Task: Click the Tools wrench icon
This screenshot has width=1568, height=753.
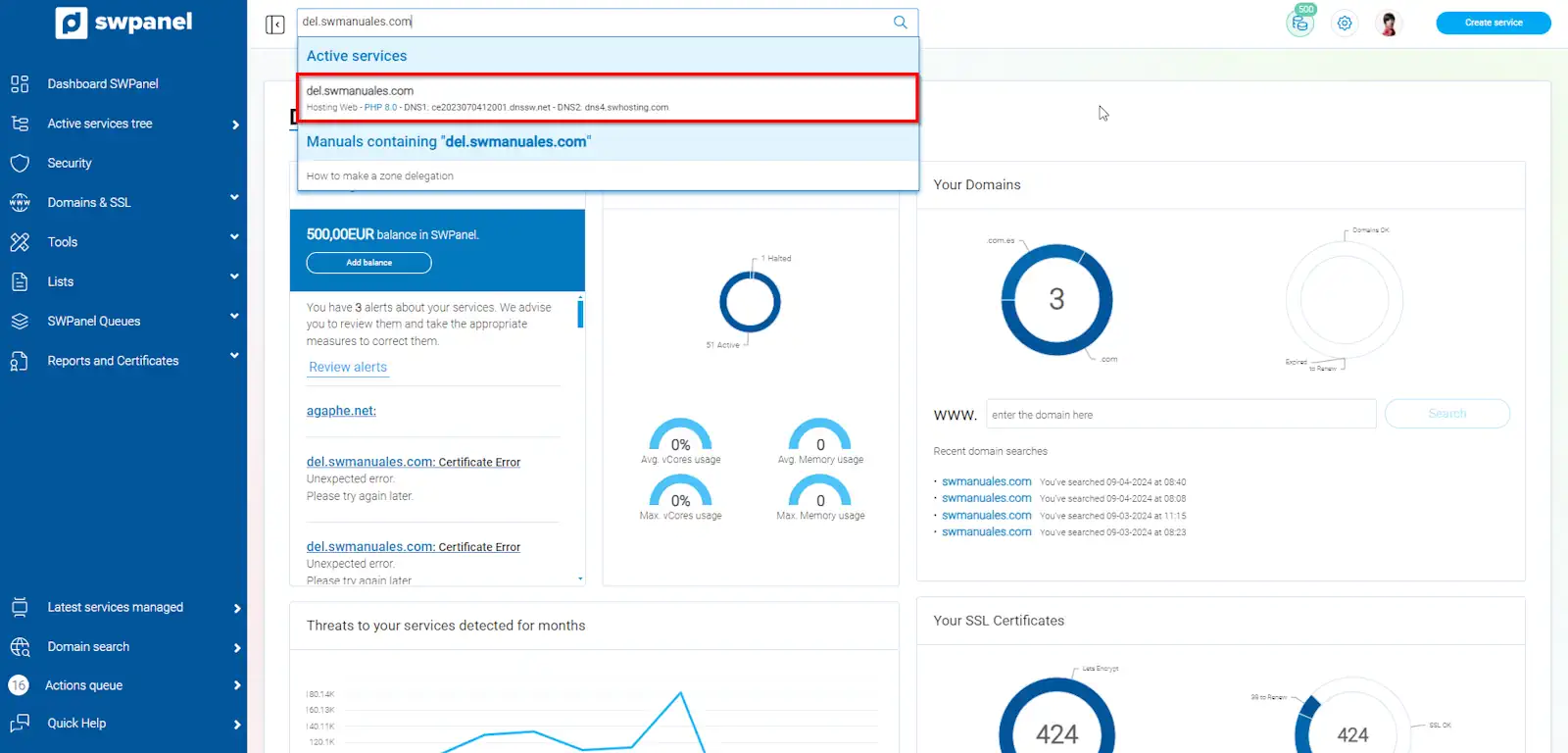Action: tap(20, 242)
